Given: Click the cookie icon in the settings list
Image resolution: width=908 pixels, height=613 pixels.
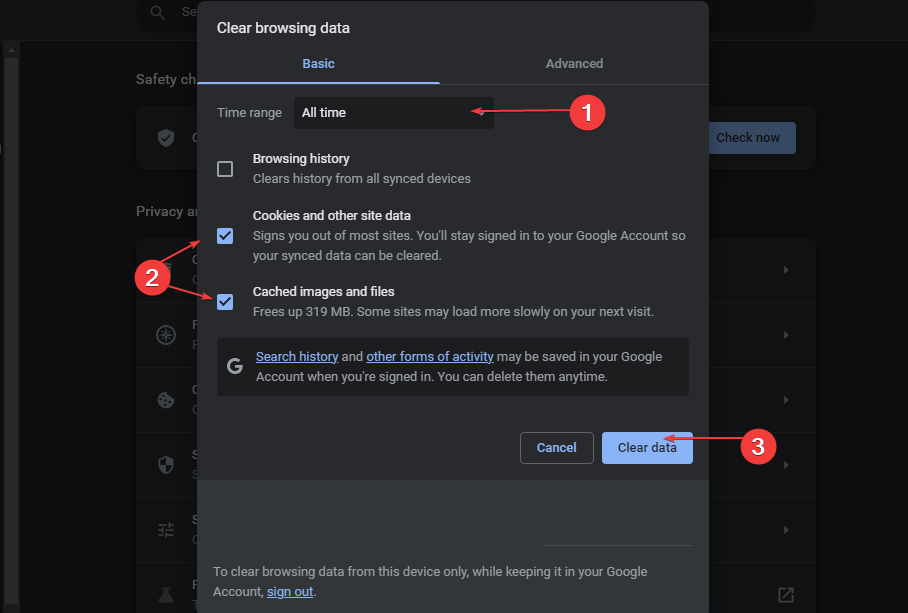Looking at the screenshot, I should click(166, 400).
